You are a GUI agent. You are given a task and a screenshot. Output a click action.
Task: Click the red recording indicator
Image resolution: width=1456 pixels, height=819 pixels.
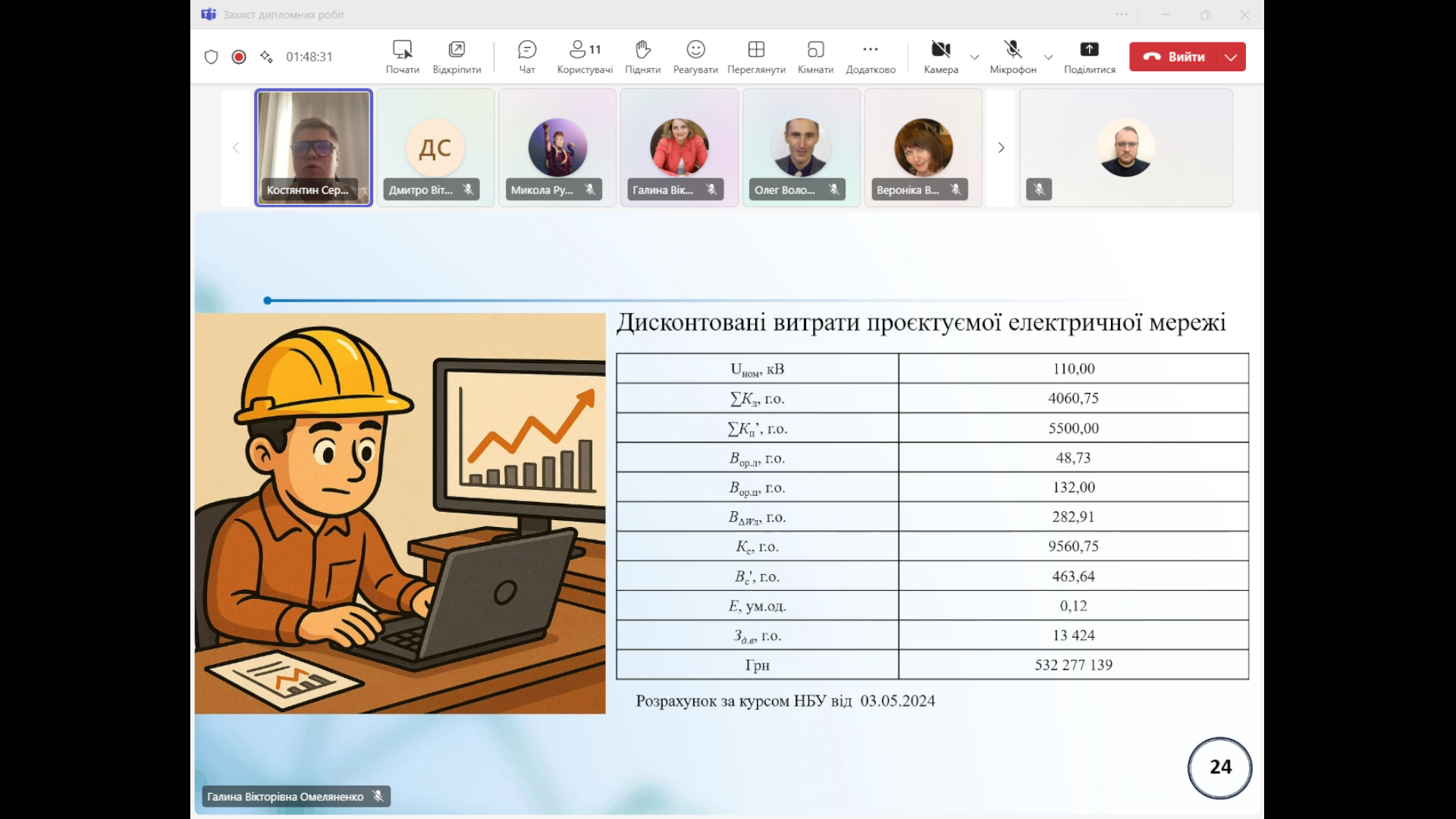(239, 57)
